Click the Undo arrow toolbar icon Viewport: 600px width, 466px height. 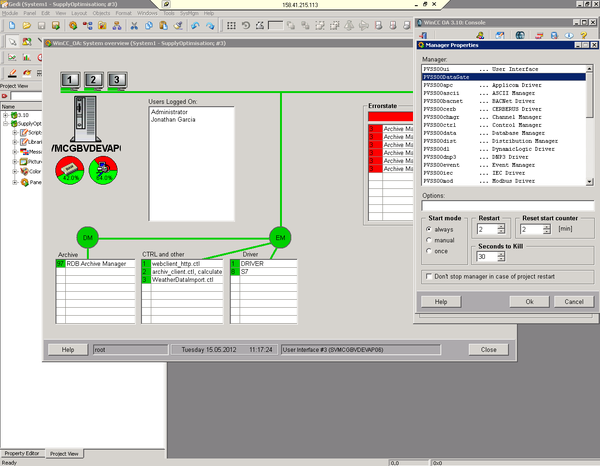(x=193, y=24)
